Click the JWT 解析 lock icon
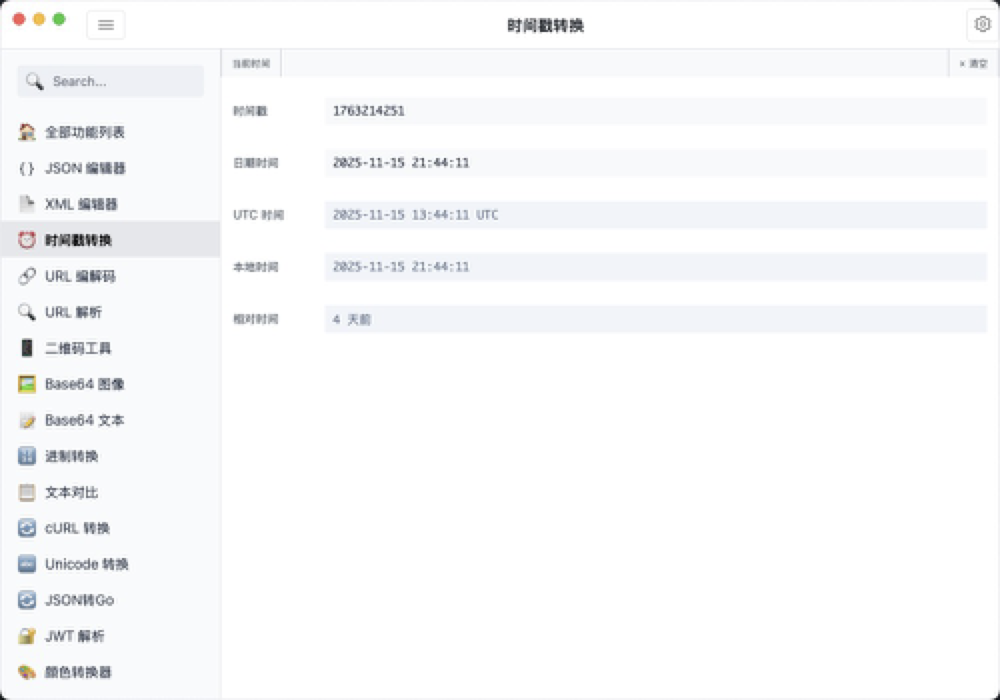This screenshot has height=700, width=1000. [x=27, y=636]
